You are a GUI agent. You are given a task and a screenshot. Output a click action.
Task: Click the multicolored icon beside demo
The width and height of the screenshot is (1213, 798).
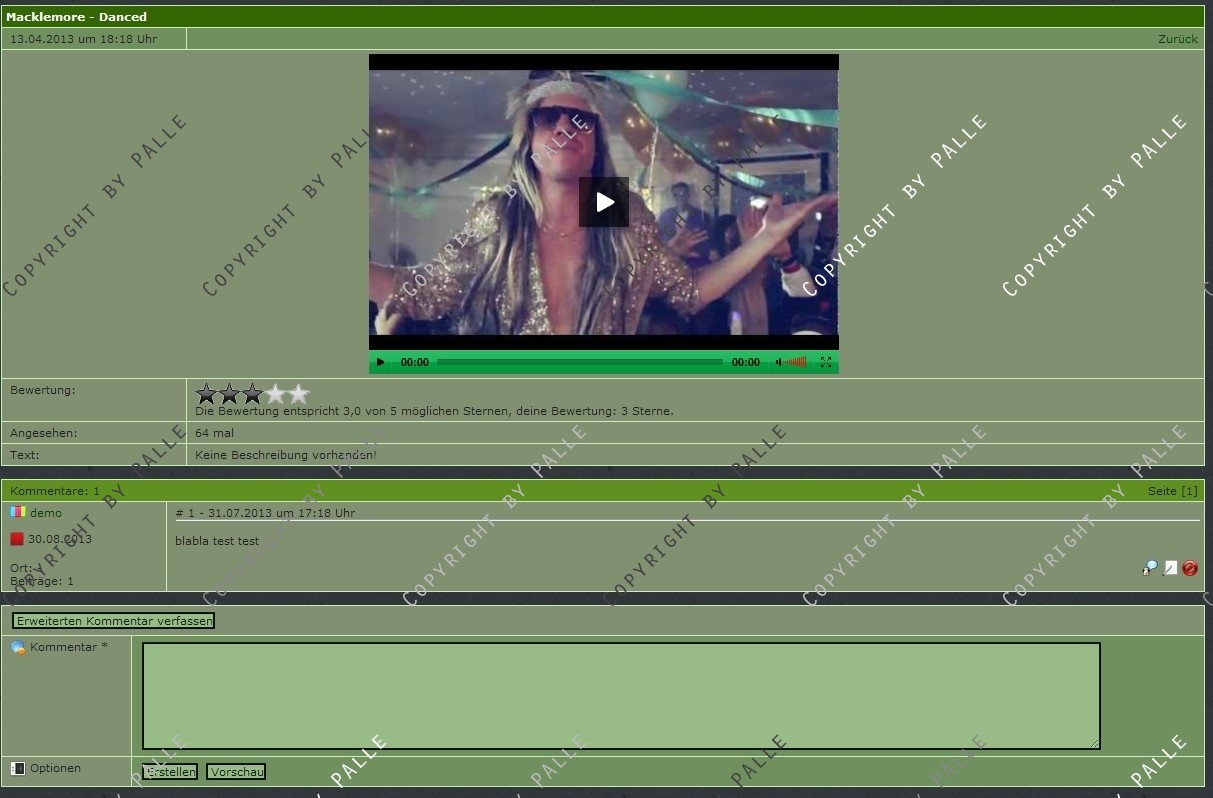(x=17, y=512)
